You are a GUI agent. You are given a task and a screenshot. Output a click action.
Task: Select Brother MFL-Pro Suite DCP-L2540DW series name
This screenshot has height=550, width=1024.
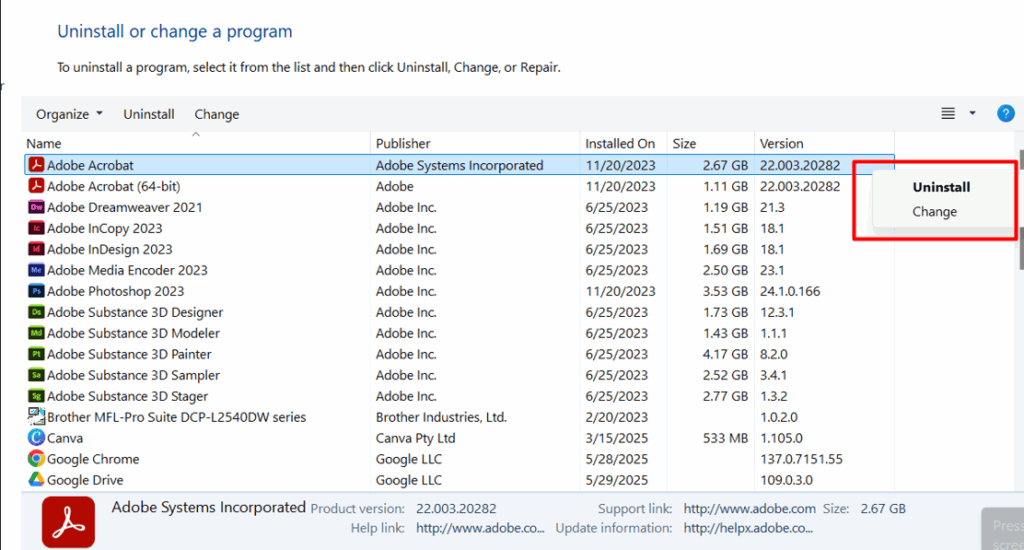point(176,416)
